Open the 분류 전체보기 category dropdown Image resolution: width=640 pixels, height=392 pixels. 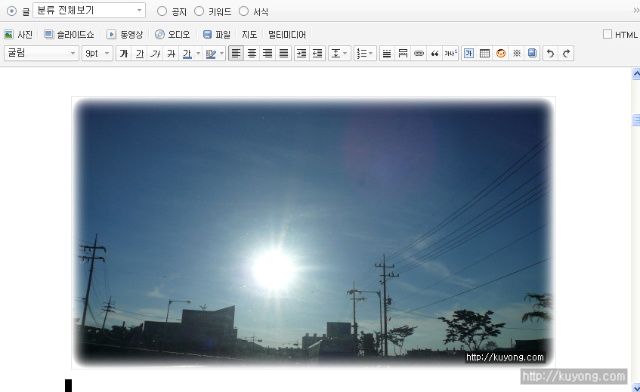(89, 10)
